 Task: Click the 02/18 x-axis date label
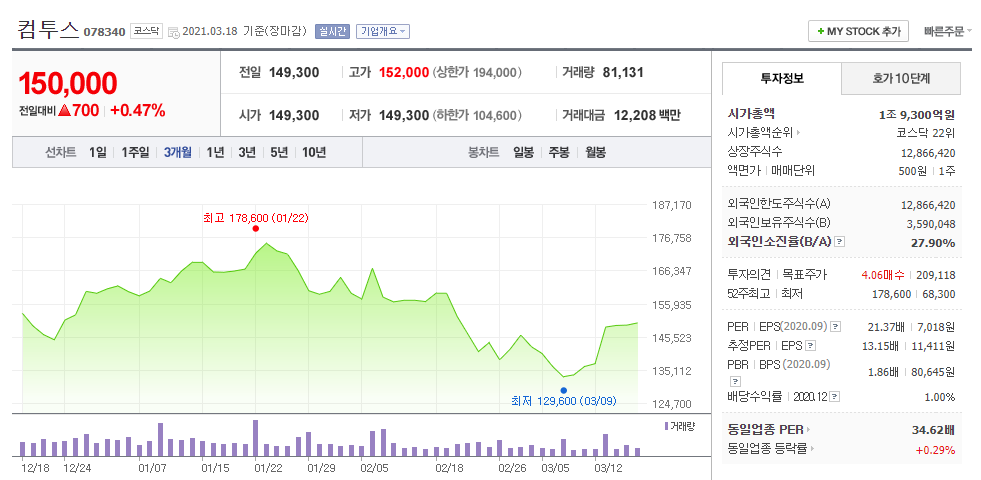coord(449,467)
